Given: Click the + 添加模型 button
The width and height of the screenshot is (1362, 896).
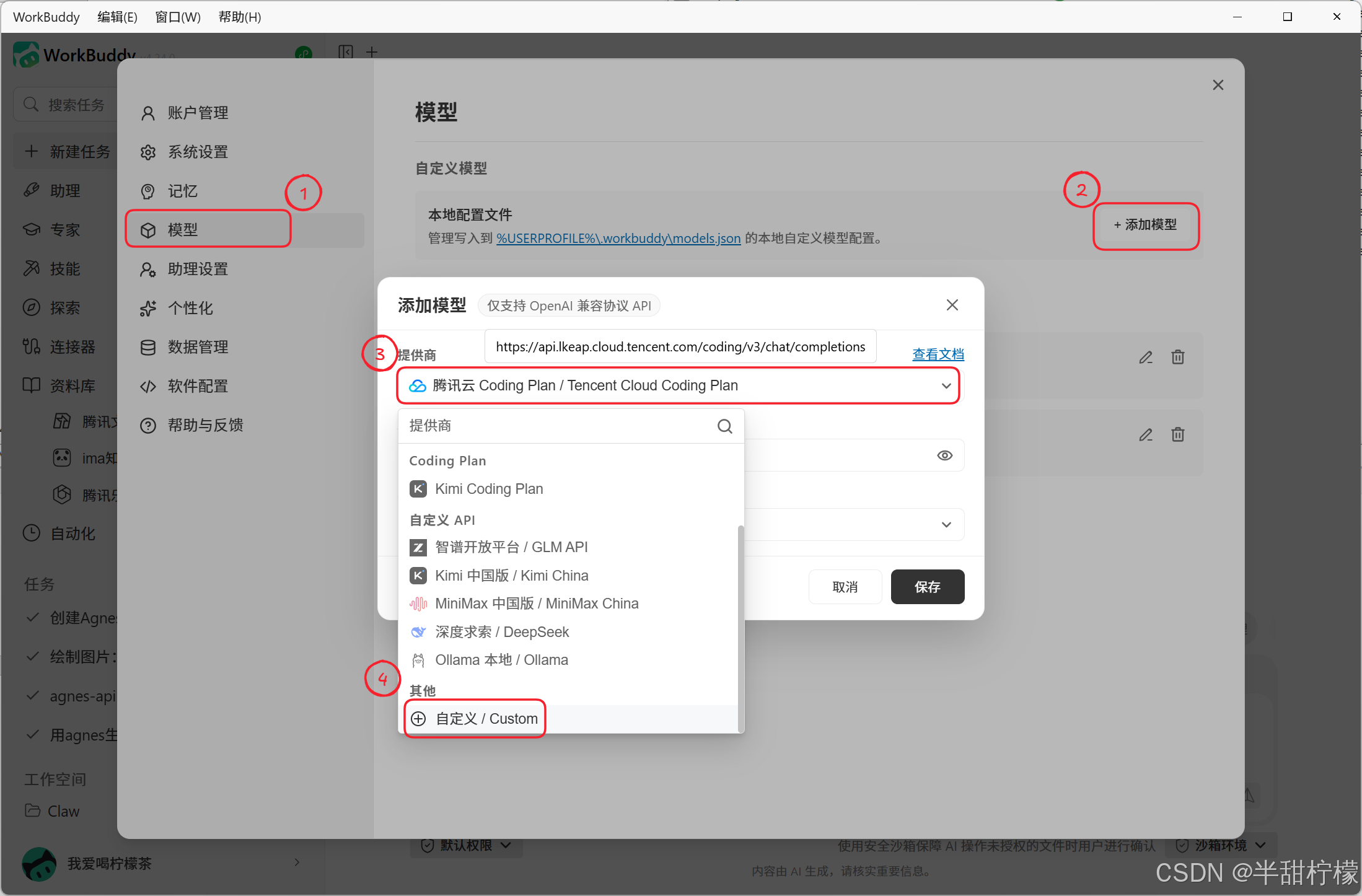Looking at the screenshot, I should pyautogui.click(x=1145, y=225).
